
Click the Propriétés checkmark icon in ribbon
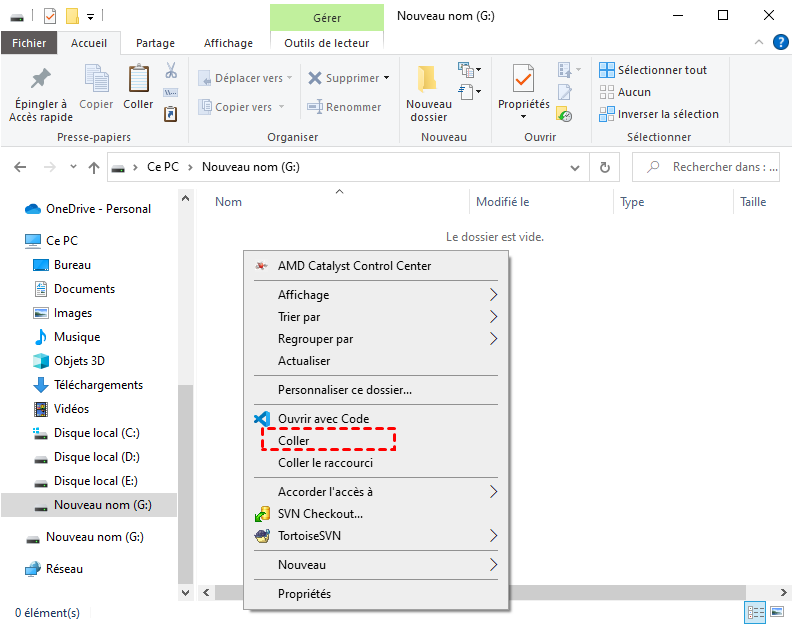523,79
